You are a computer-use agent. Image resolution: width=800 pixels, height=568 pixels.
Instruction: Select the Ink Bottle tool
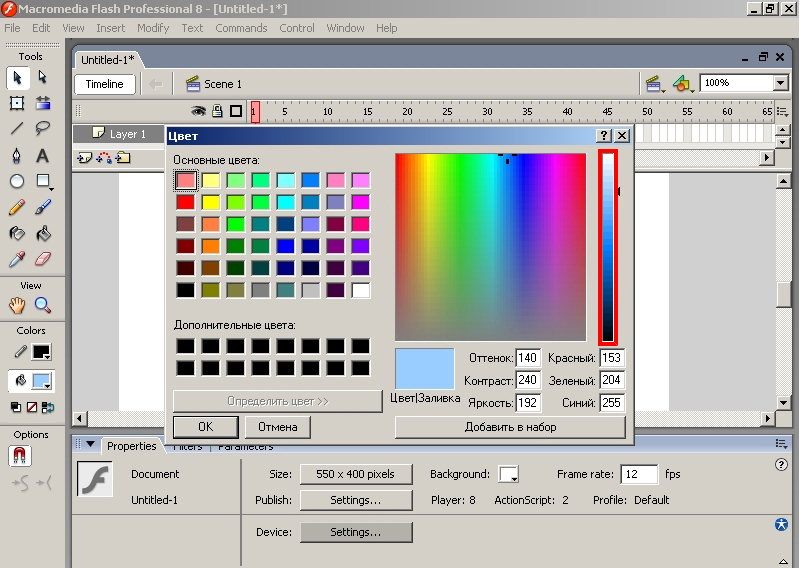coord(17,234)
